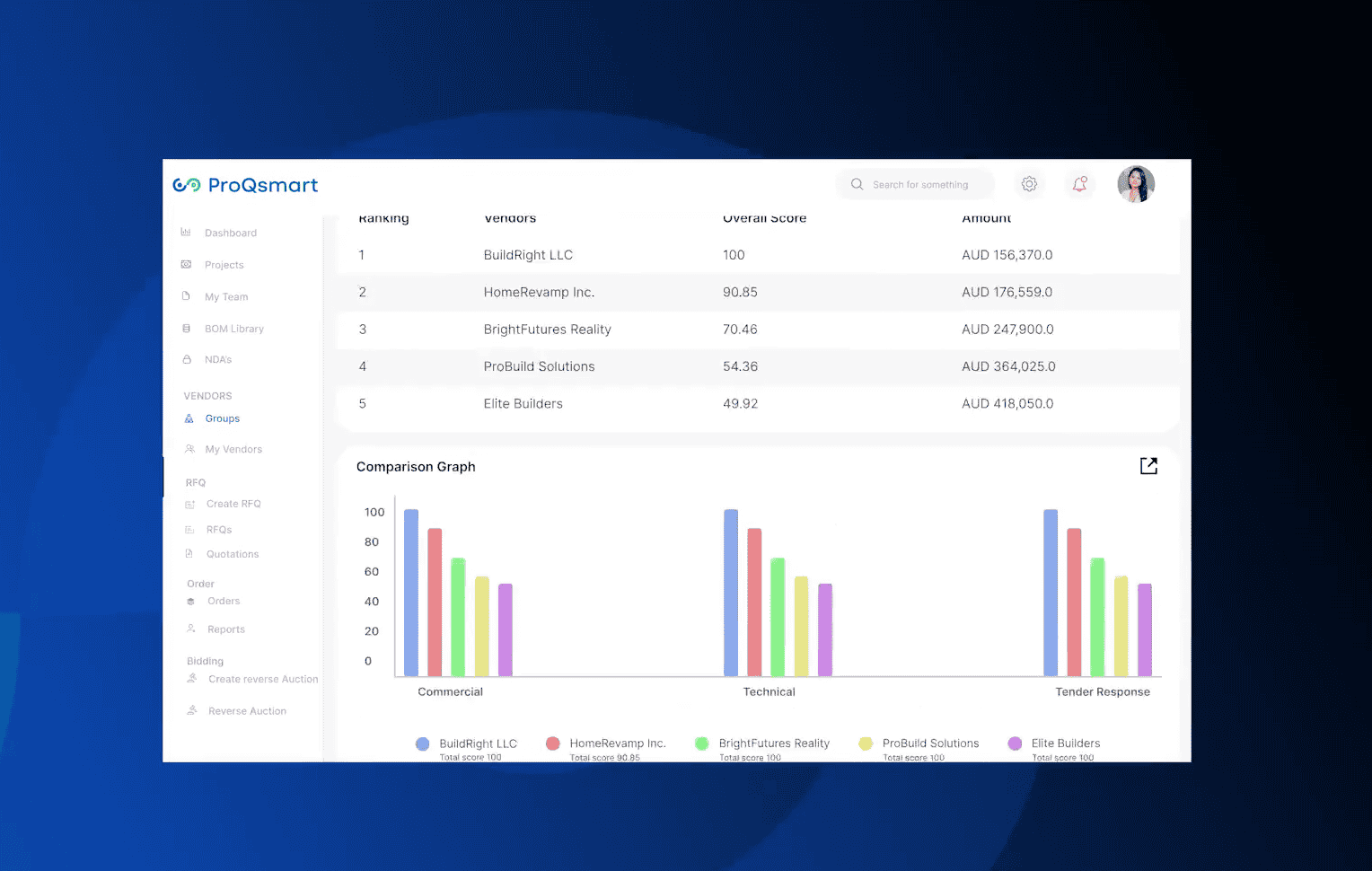The width and height of the screenshot is (1372, 871).
Task: Go to Projects in the sidebar
Action: tap(224, 265)
